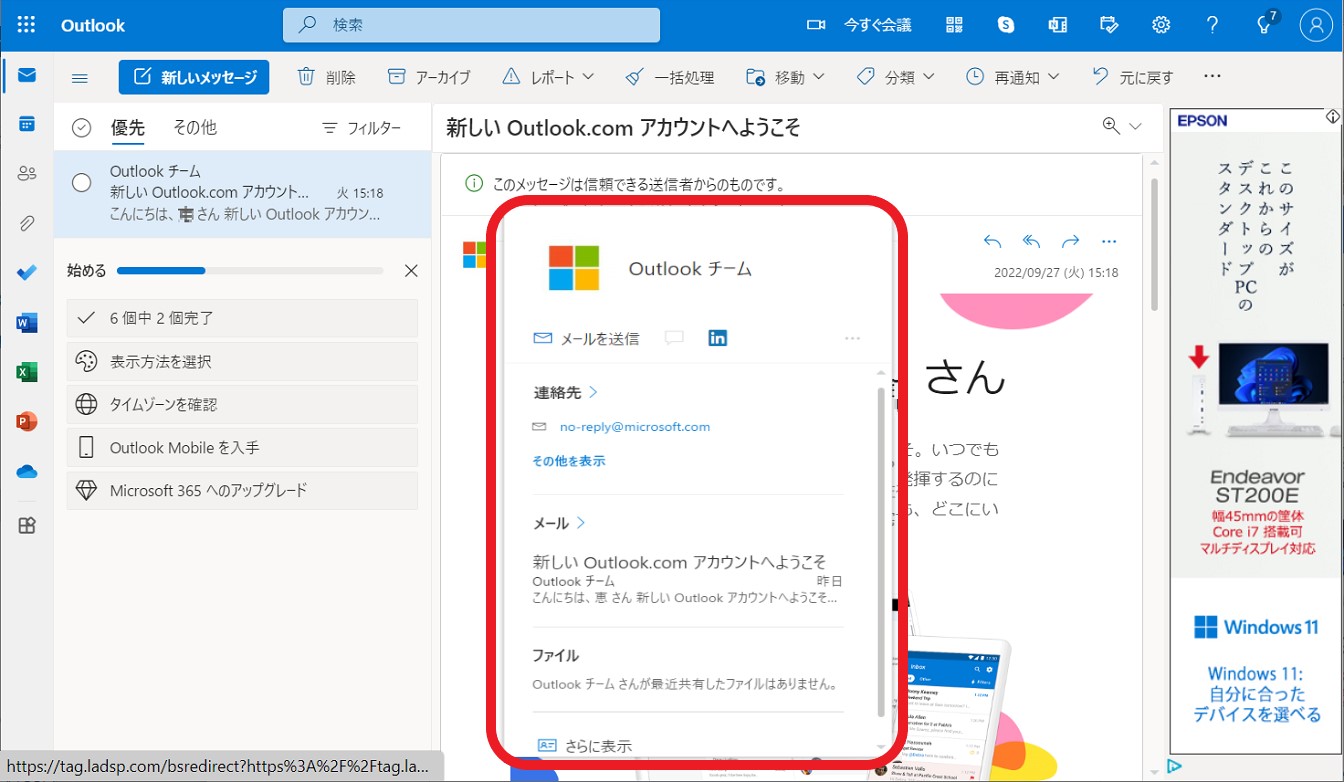
Task: Open the LinkedIn profile icon on the contact card
Action: [x=717, y=337]
